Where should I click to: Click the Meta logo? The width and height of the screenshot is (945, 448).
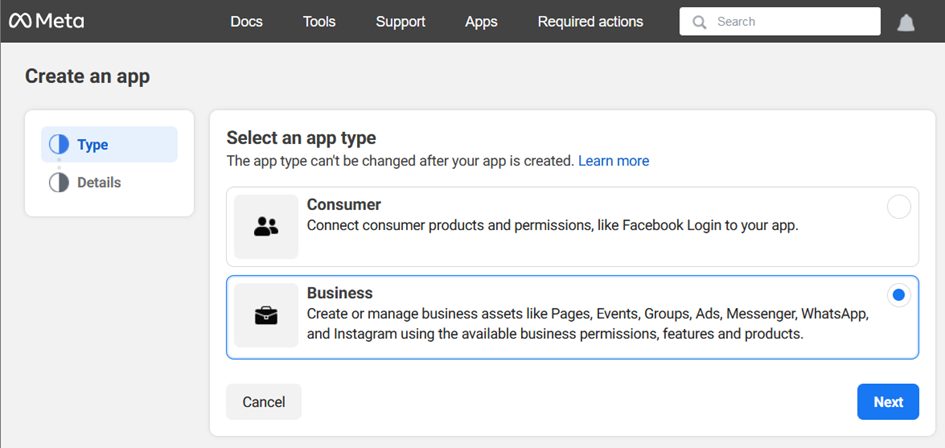click(x=46, y=21)
